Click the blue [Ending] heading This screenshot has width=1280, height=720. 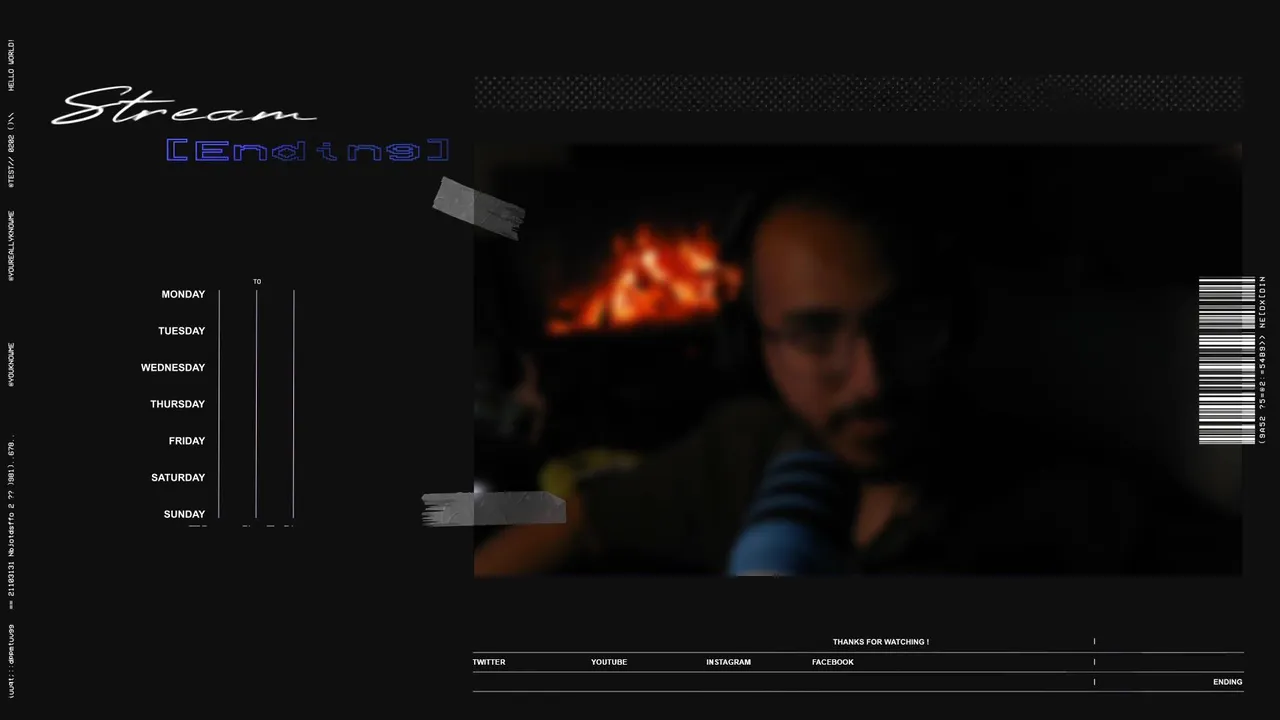pyautogui.click(x=307, y=151)
